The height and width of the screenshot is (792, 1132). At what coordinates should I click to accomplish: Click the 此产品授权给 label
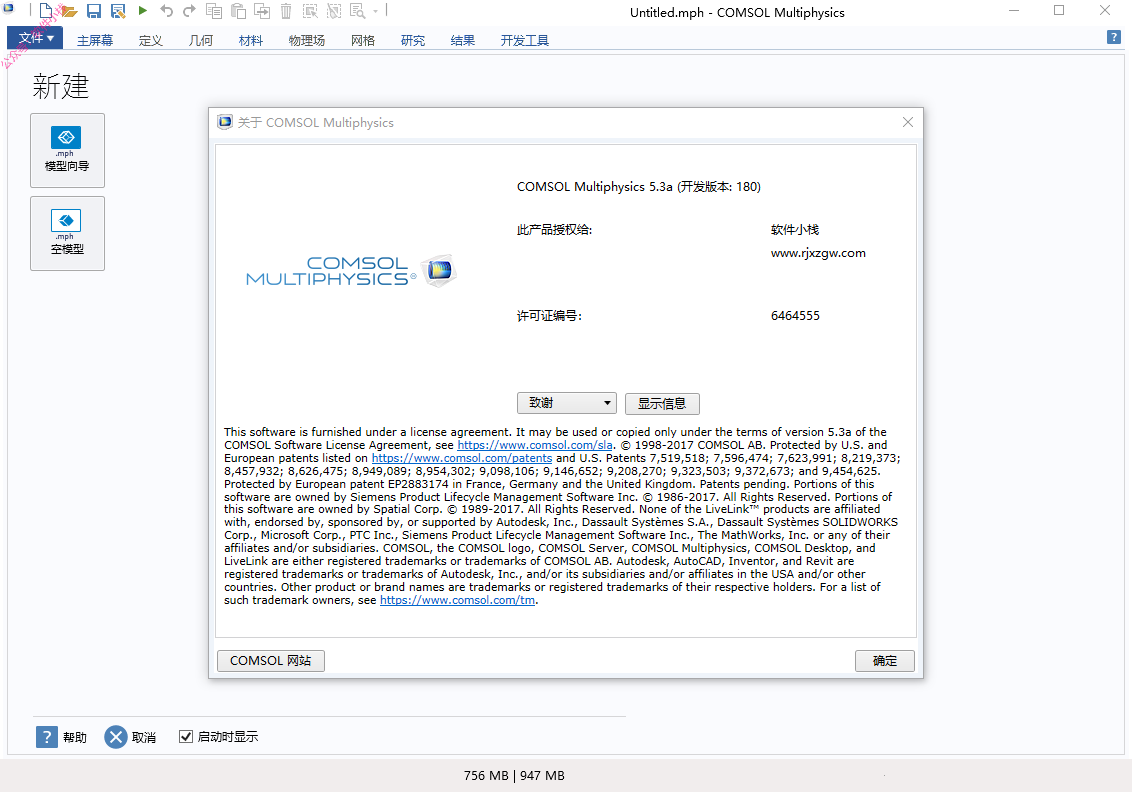[x=554, y=230]
